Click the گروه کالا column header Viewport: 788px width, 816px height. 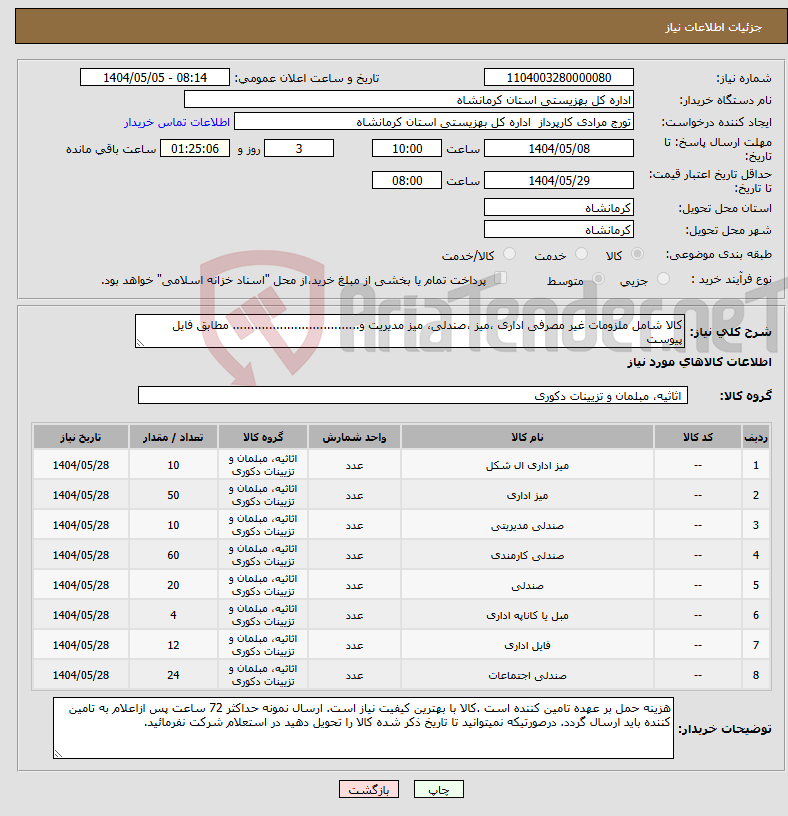263,437
